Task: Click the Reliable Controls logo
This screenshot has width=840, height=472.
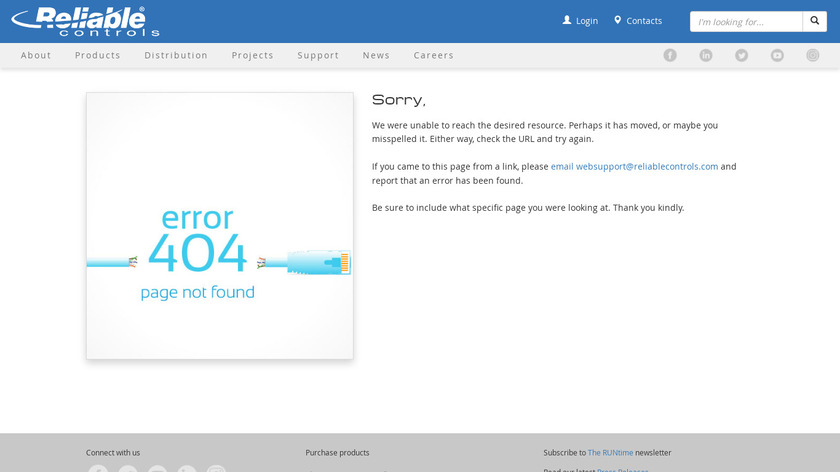Action: click(x=85, y=21)
